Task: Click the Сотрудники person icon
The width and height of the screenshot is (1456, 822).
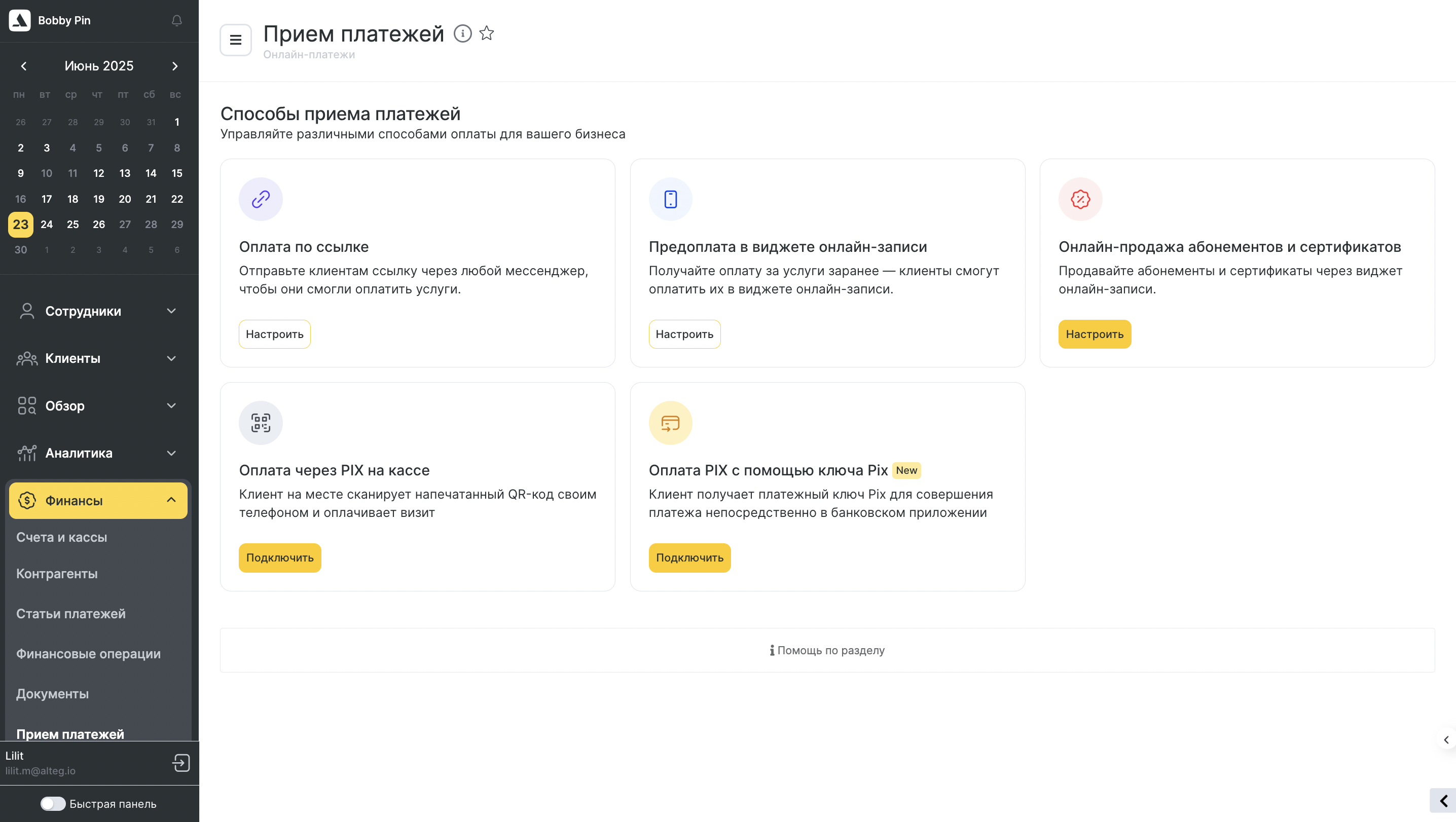Action: click(26, 311)
